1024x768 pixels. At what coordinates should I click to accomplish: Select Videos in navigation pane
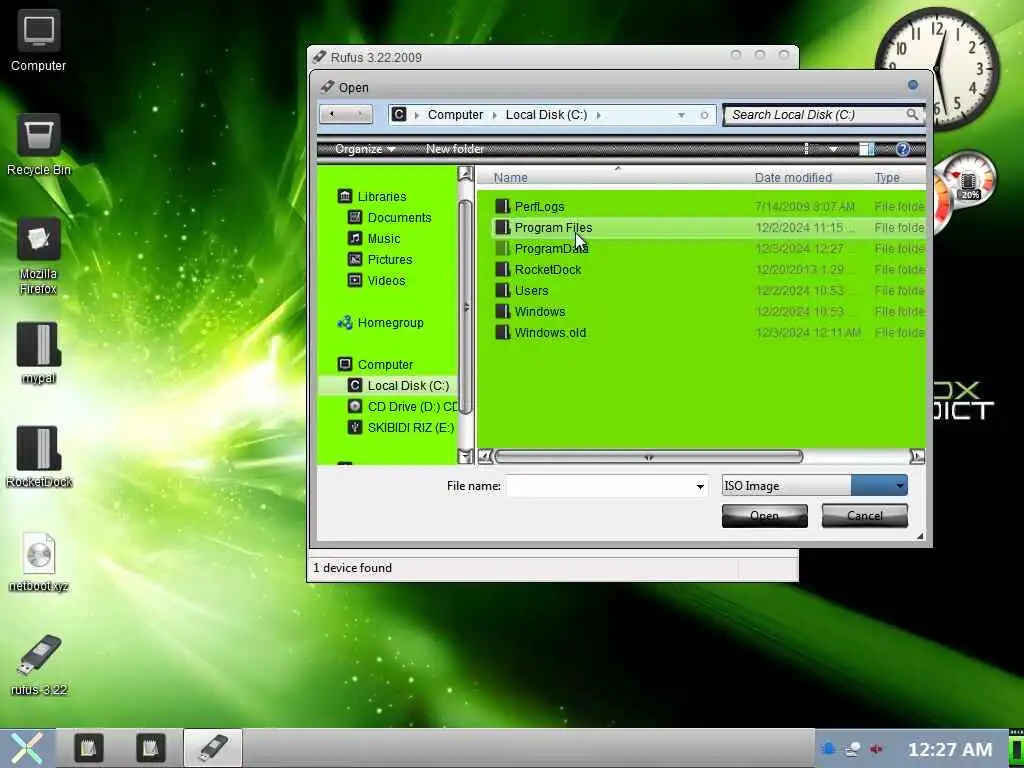[377, 280]
